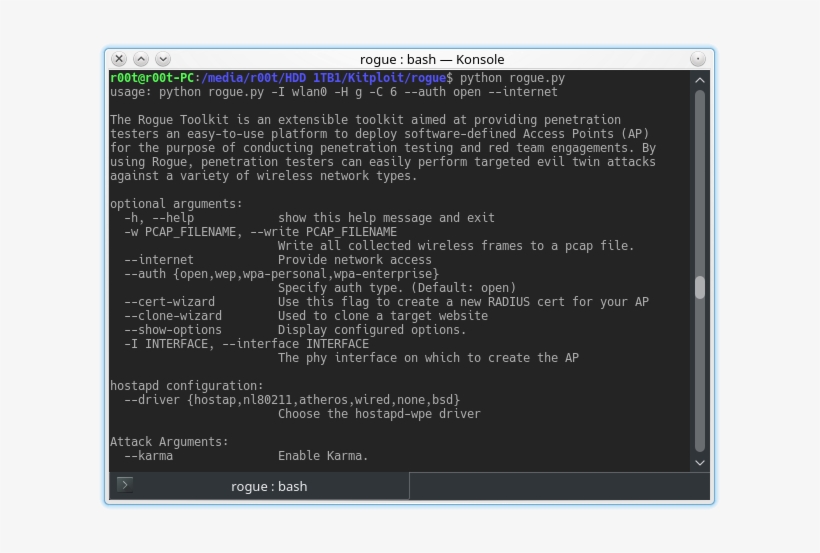This screenshot has height=553, width=820.
Task: Click '--driver {hostap,nl80211,atheros,wired,none,bsd}' line
Action: coord(292,400)
